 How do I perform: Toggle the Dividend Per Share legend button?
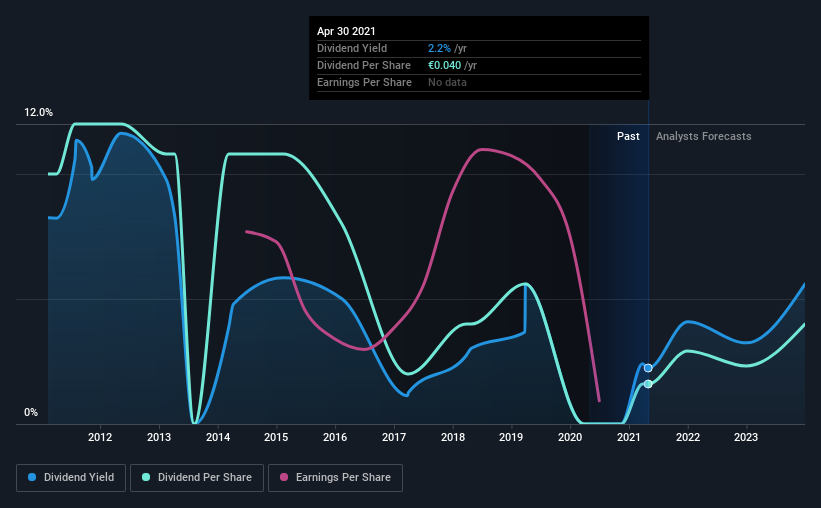tap(197, 478)
